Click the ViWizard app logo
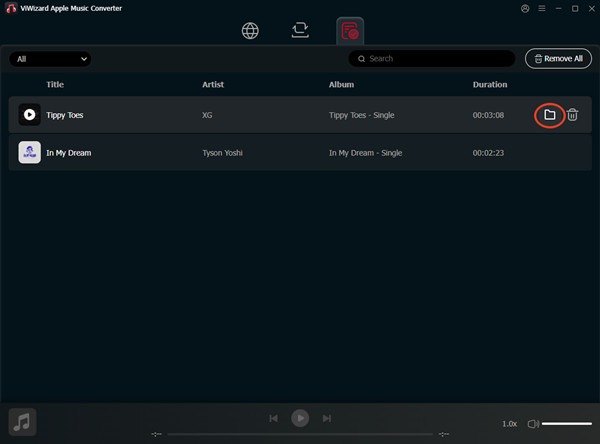 click(x=11, y=8)
